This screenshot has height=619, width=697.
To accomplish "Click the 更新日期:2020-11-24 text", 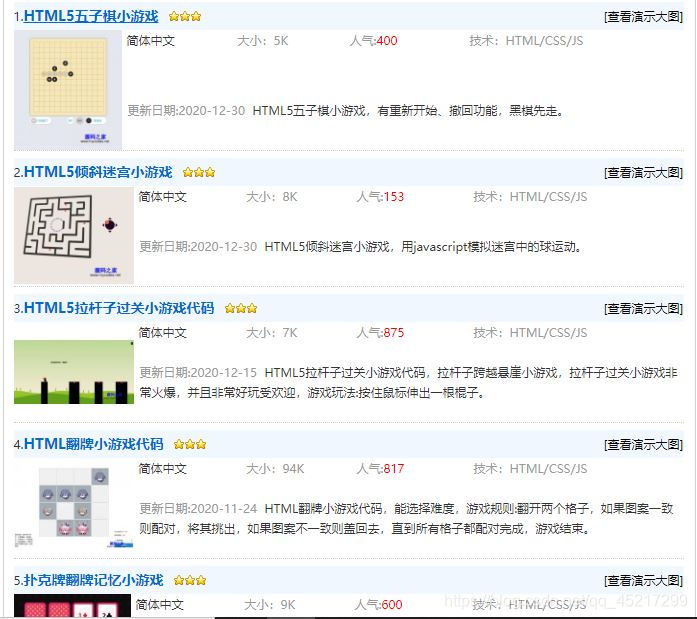I will click(198, 508).
